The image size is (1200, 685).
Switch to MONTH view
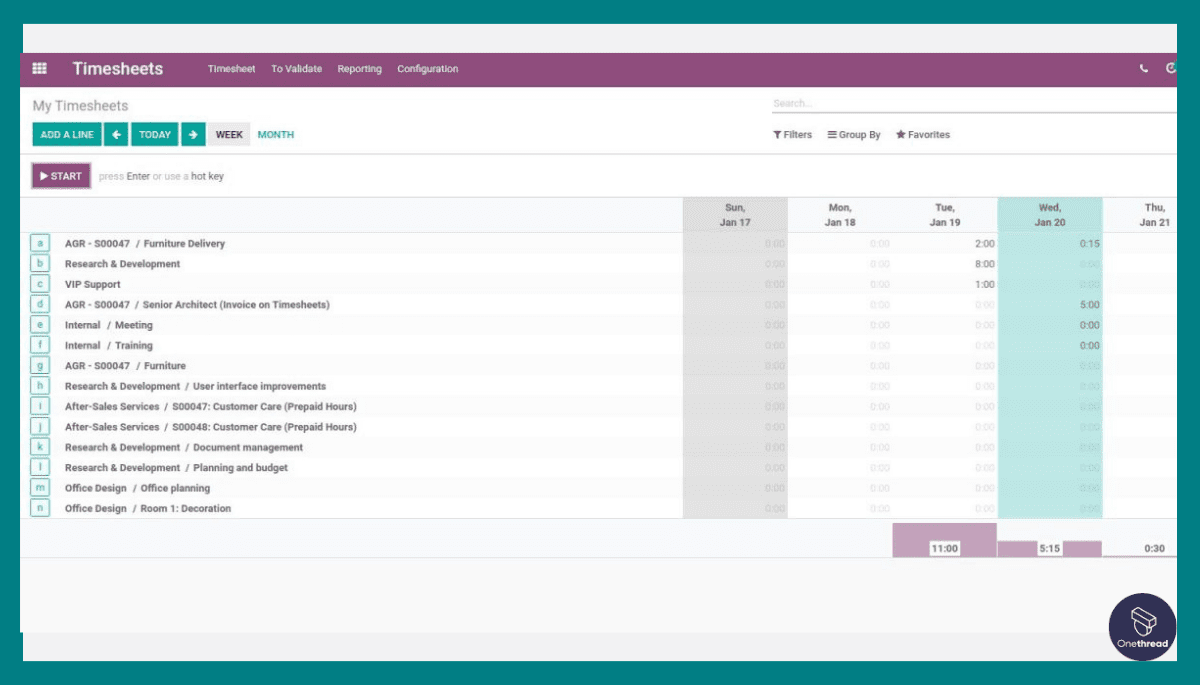pyautogui.click(x=275, y=134)
